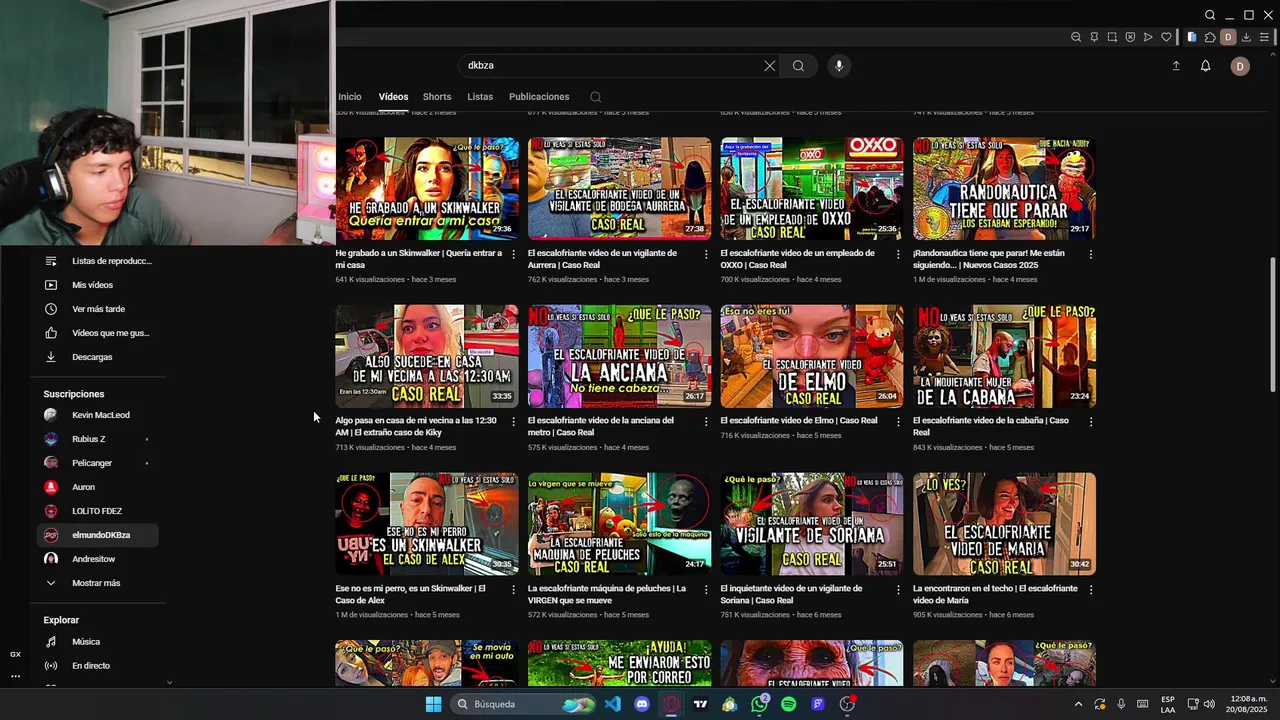The image size is (1280, 720).
Task: Show hidden system tray icons chevron
Action: 1078,704
